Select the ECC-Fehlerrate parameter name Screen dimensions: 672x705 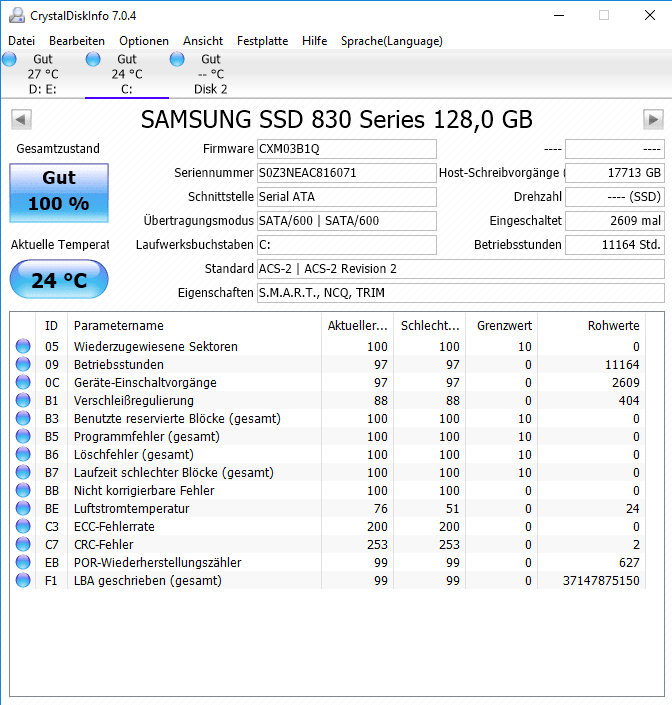click(x=114, y=527)
